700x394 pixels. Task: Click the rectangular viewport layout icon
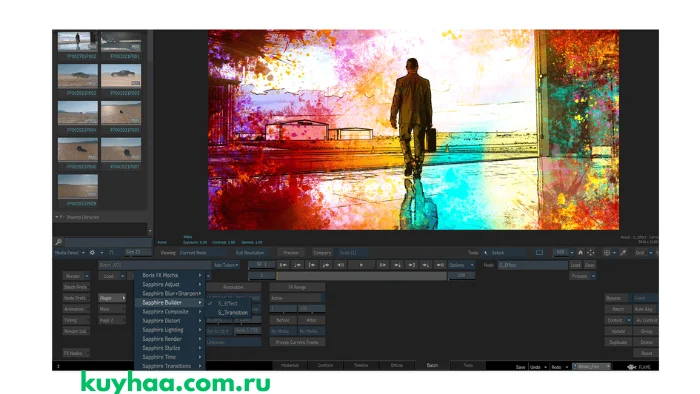coord(539,253)
